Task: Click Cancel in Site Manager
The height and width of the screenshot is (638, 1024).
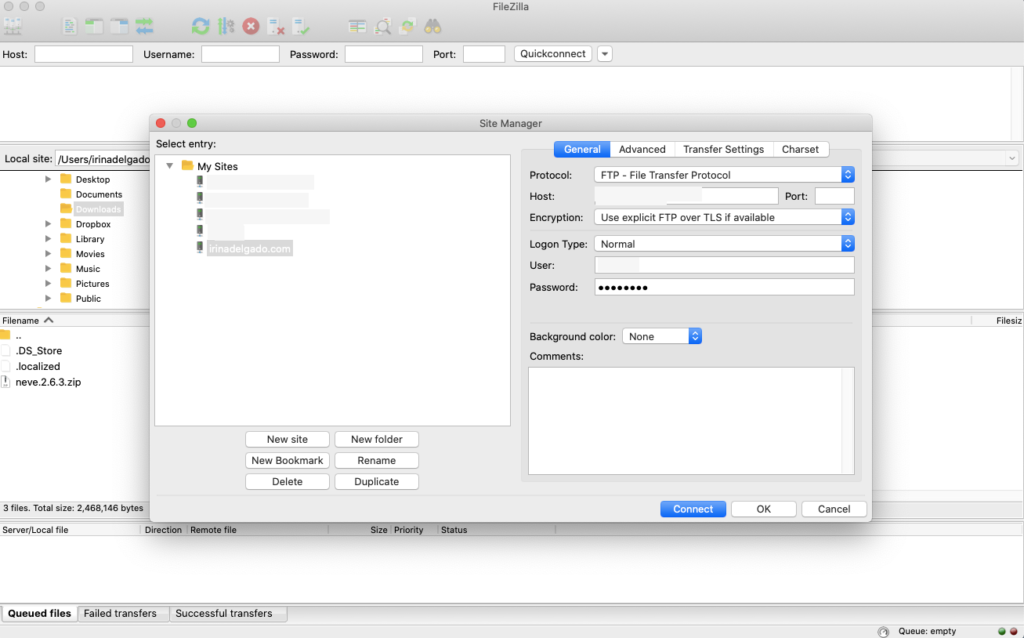Action: point(834,509)
